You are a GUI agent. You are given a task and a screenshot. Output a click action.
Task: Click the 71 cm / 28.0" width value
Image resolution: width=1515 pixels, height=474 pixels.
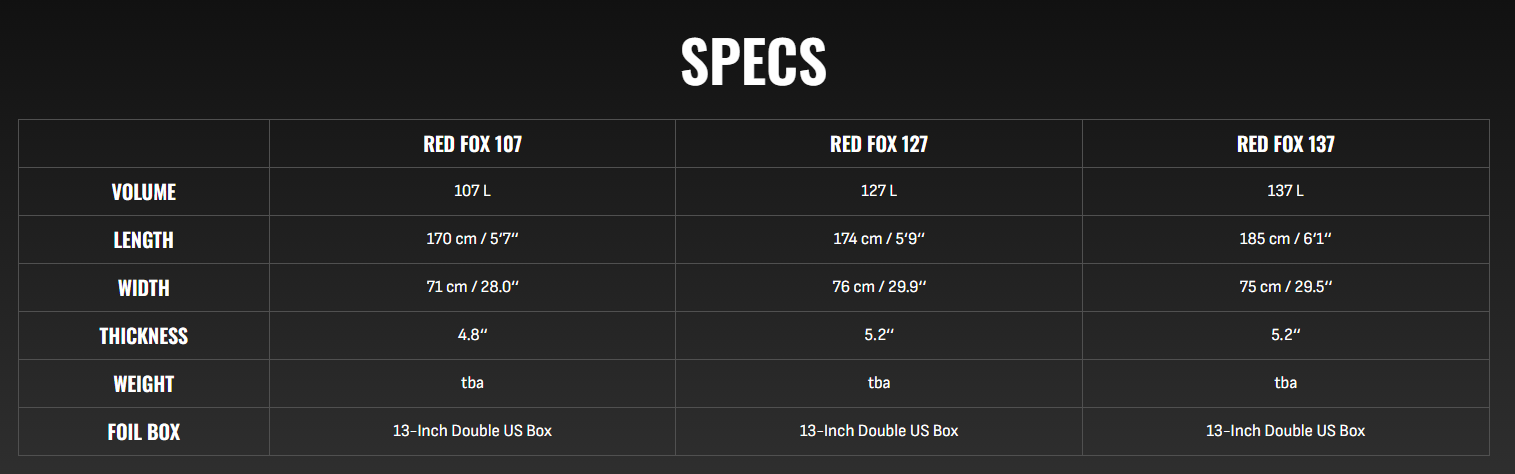pyautogui.click(x=472, y=287)
